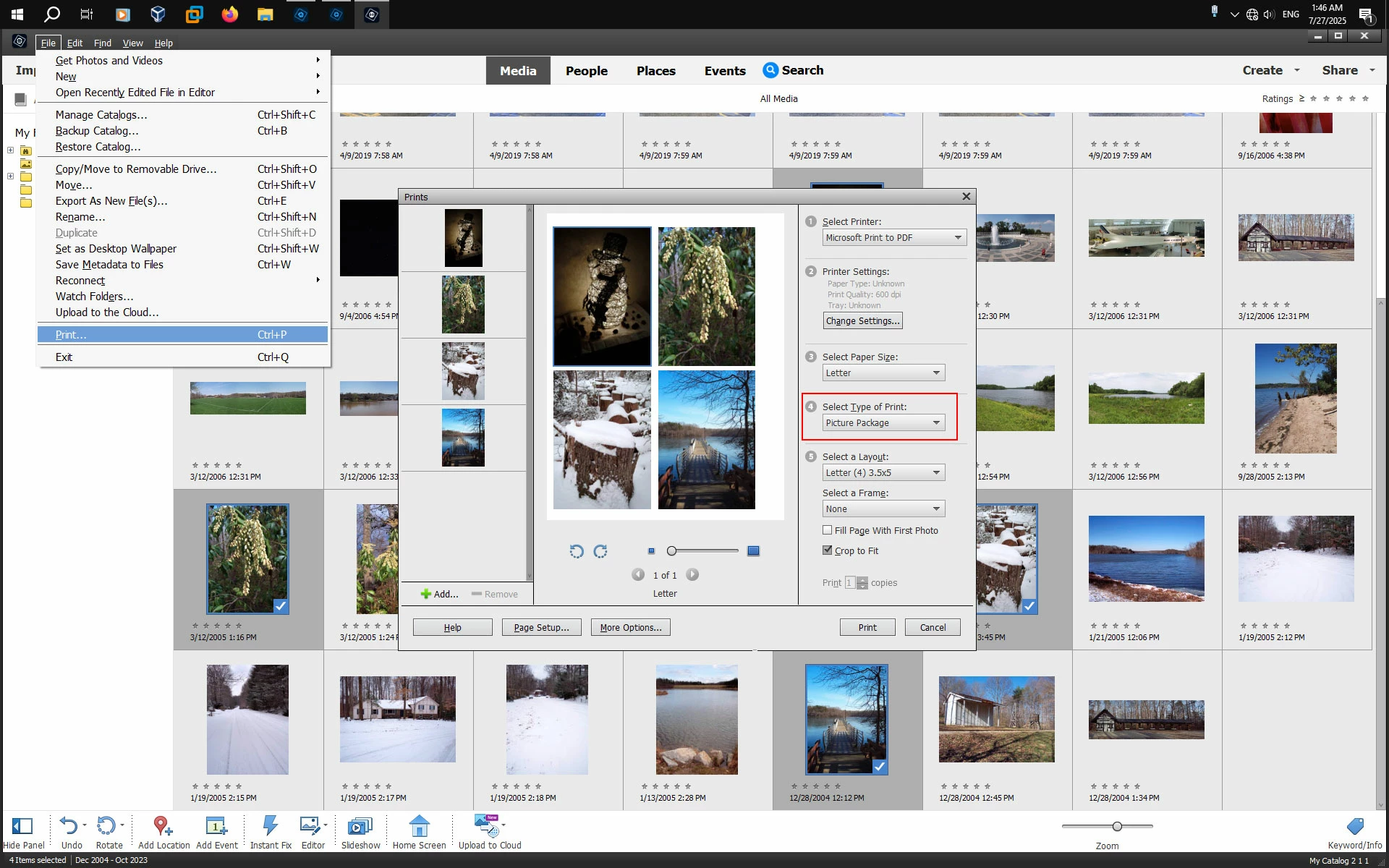
Task: Open the Select a Frame dropdown
Action: tap(883, 509)
